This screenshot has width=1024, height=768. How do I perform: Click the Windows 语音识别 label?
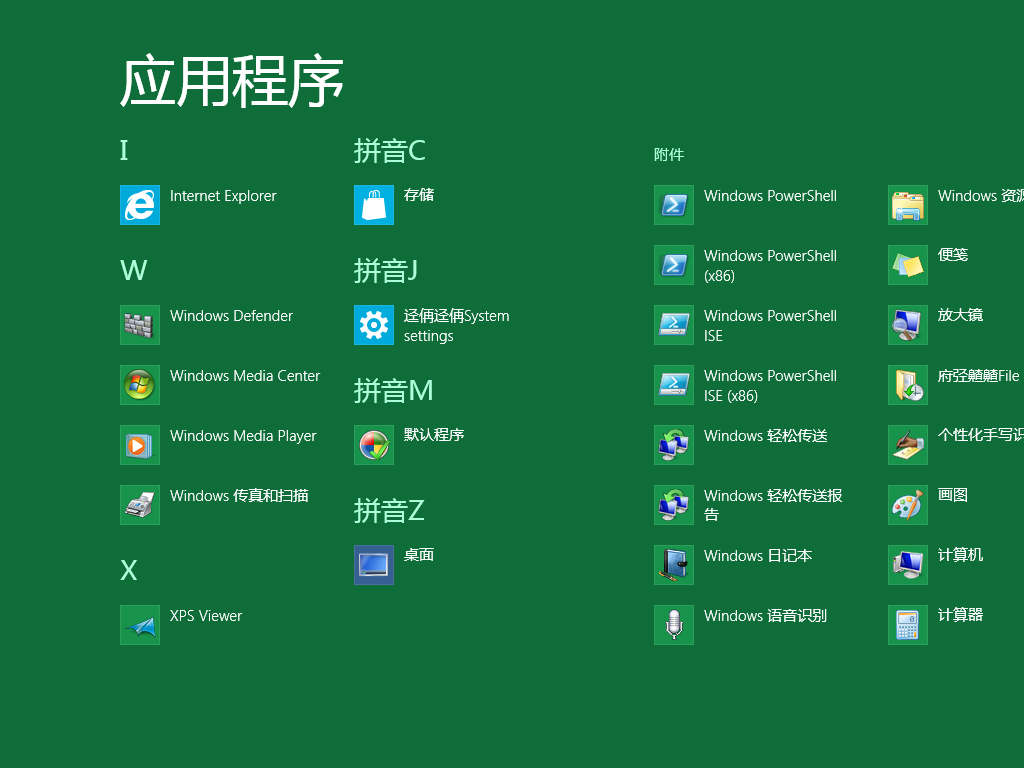[765, 616]
